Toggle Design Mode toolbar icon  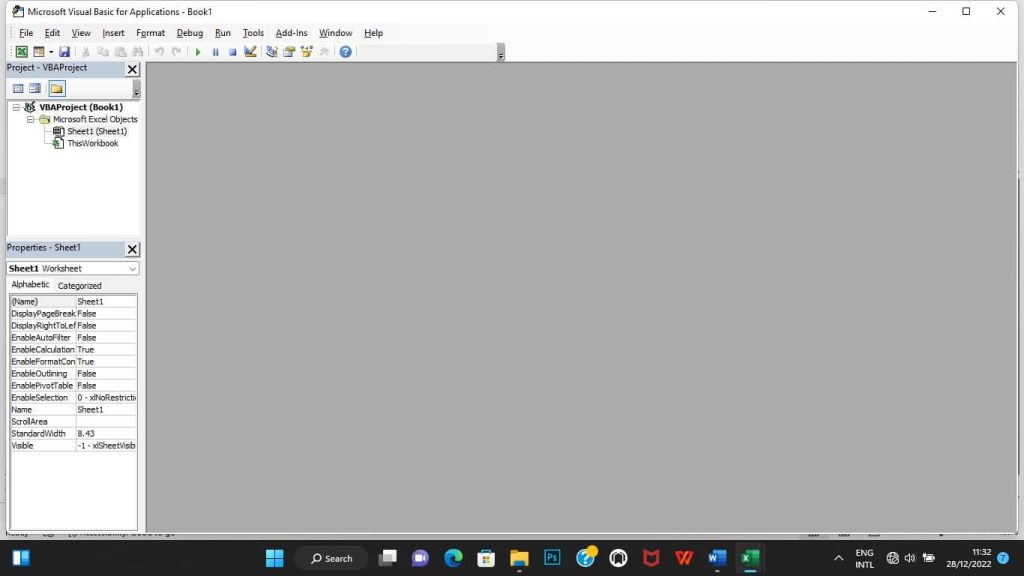250,52
